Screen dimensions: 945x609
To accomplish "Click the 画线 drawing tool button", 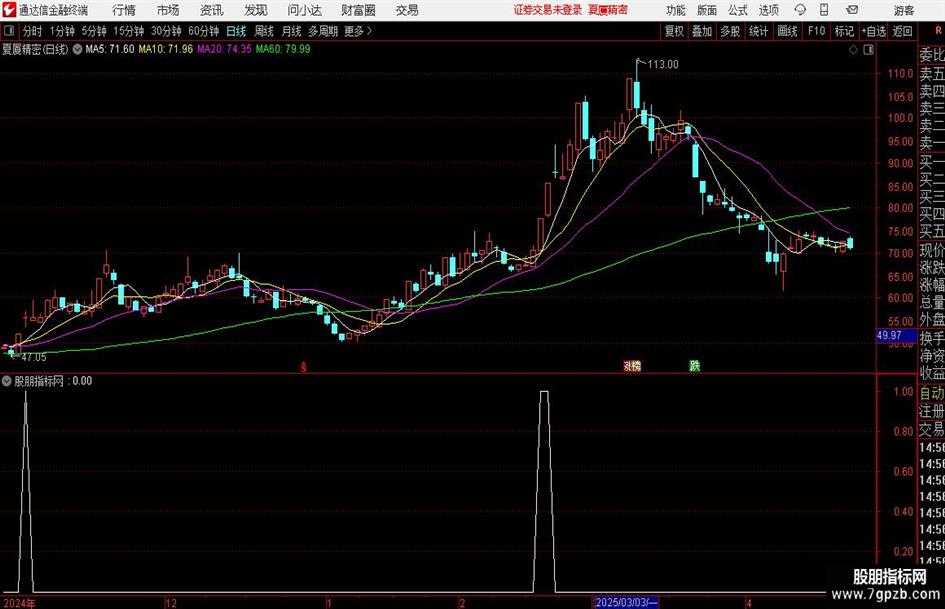I will pyautogui.click(x=787, y=31).
